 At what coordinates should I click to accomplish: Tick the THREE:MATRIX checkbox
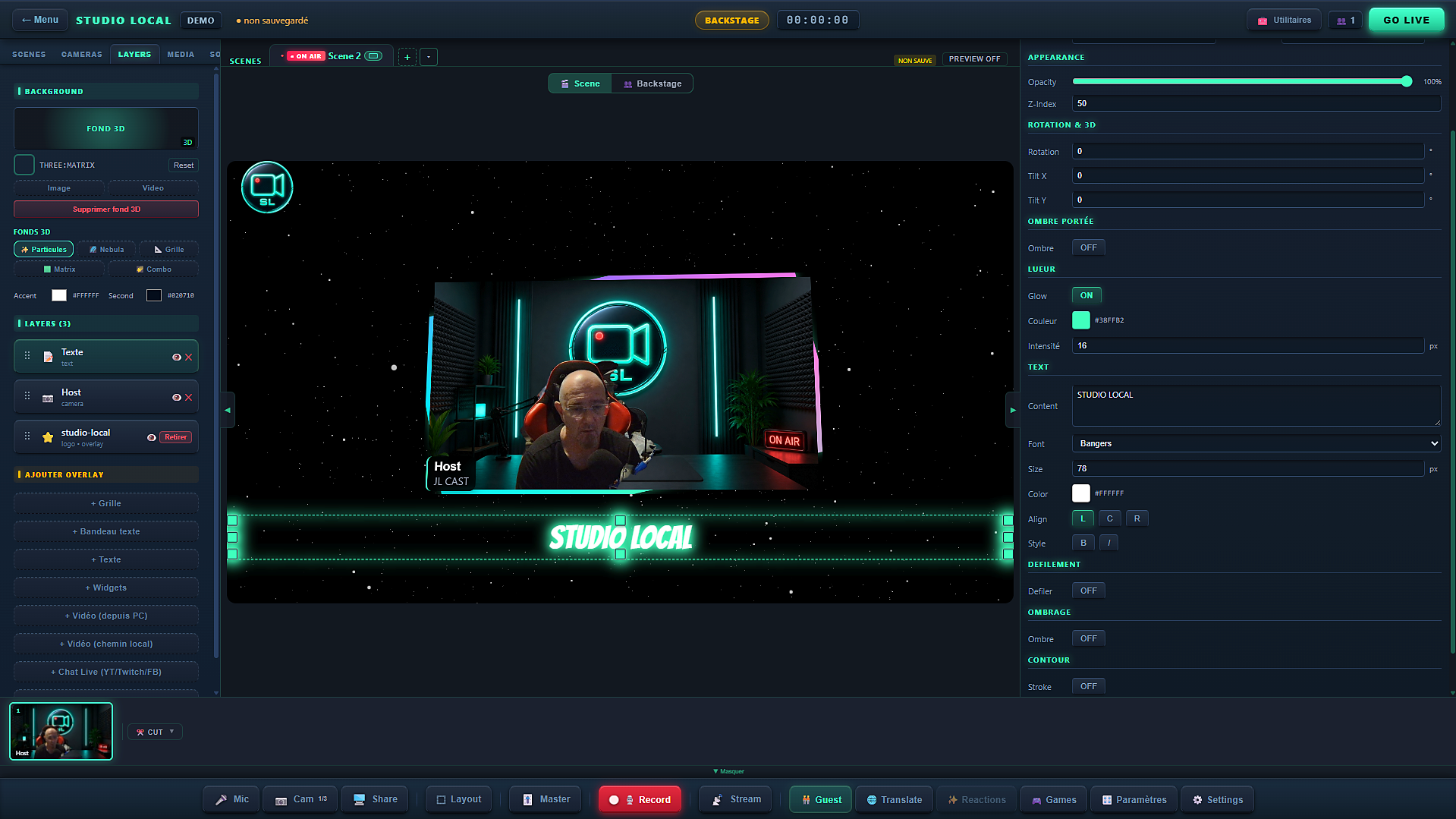click(24, 165)
